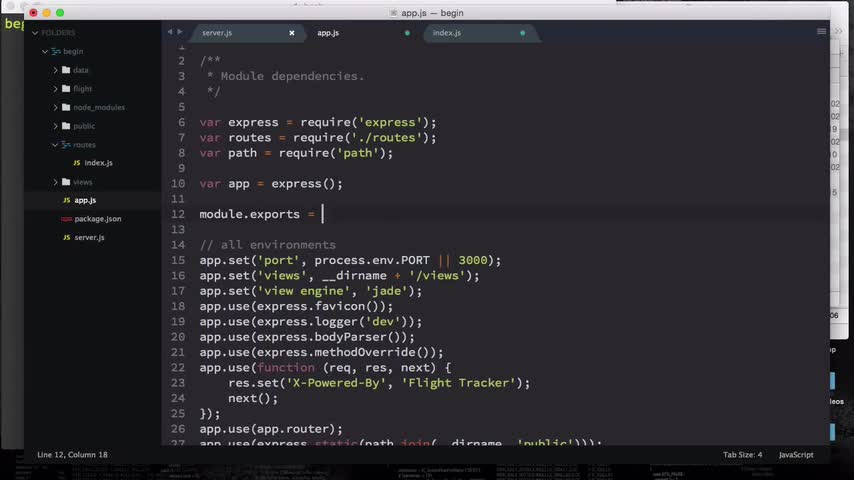854x480 pixels.
Task: Click line number 15 in gutter
Action: click(178, 260)
